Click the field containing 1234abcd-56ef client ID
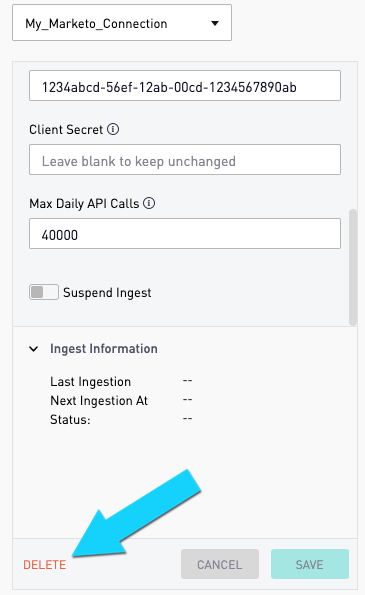Image resolution: width=365 pixels, height=595 pixels. 185,85
